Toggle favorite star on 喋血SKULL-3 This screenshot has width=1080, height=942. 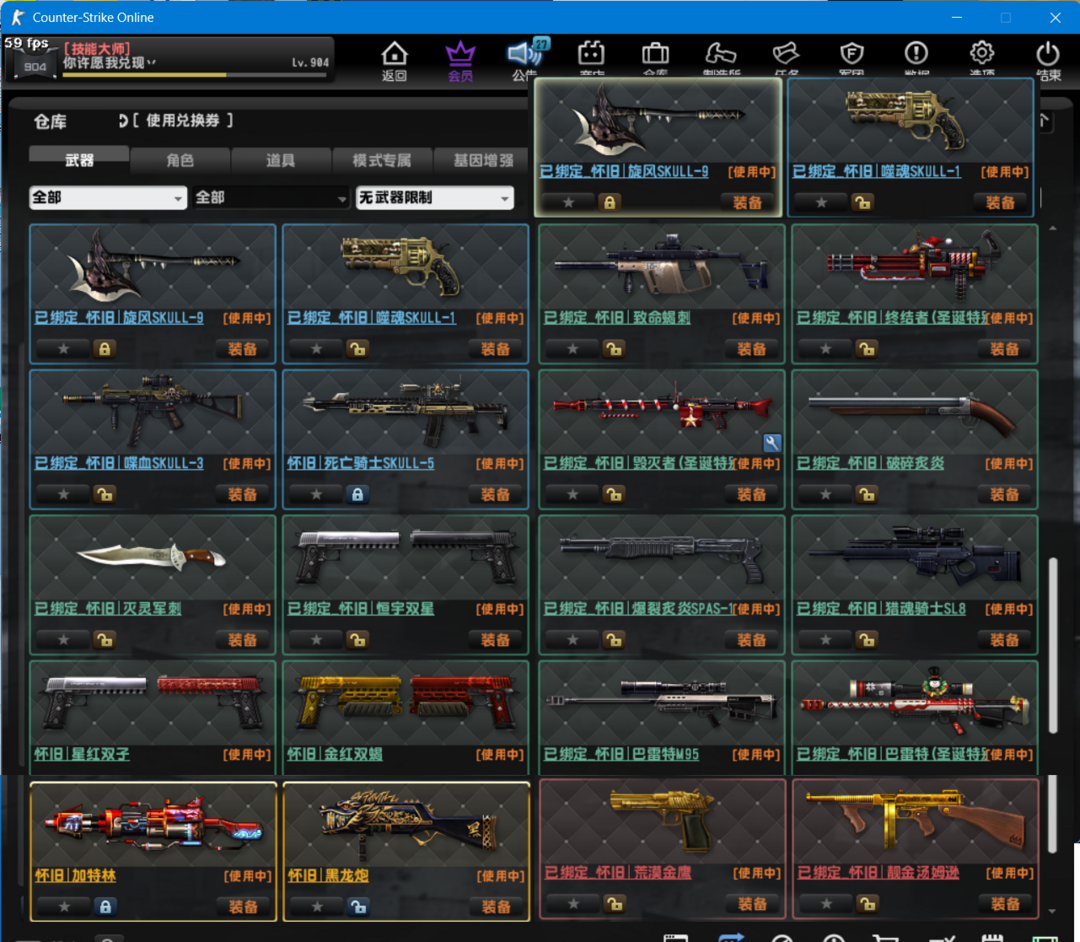[63, 494]
